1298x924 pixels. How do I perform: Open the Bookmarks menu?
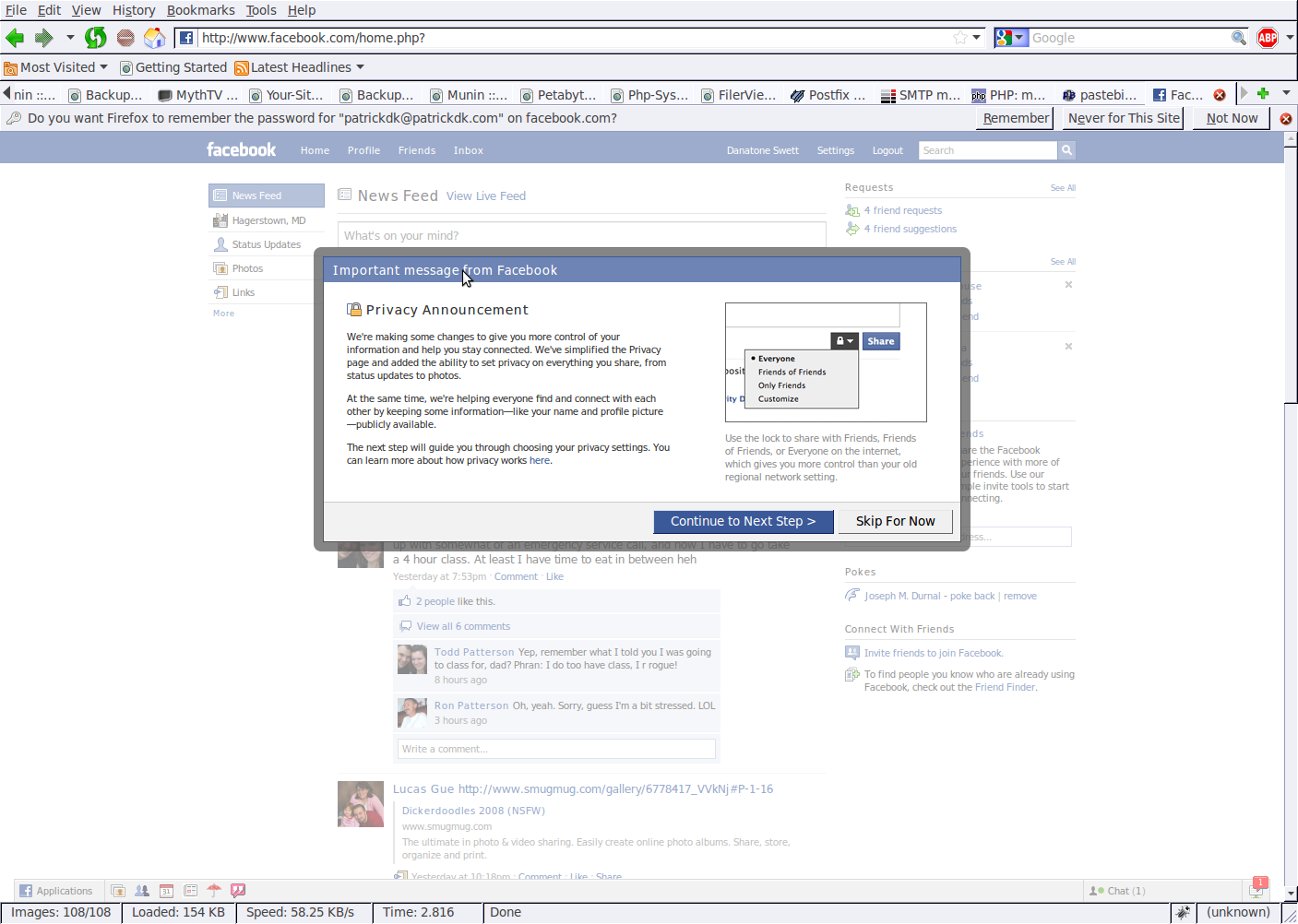pyautogui.click(x=200, y=10)
